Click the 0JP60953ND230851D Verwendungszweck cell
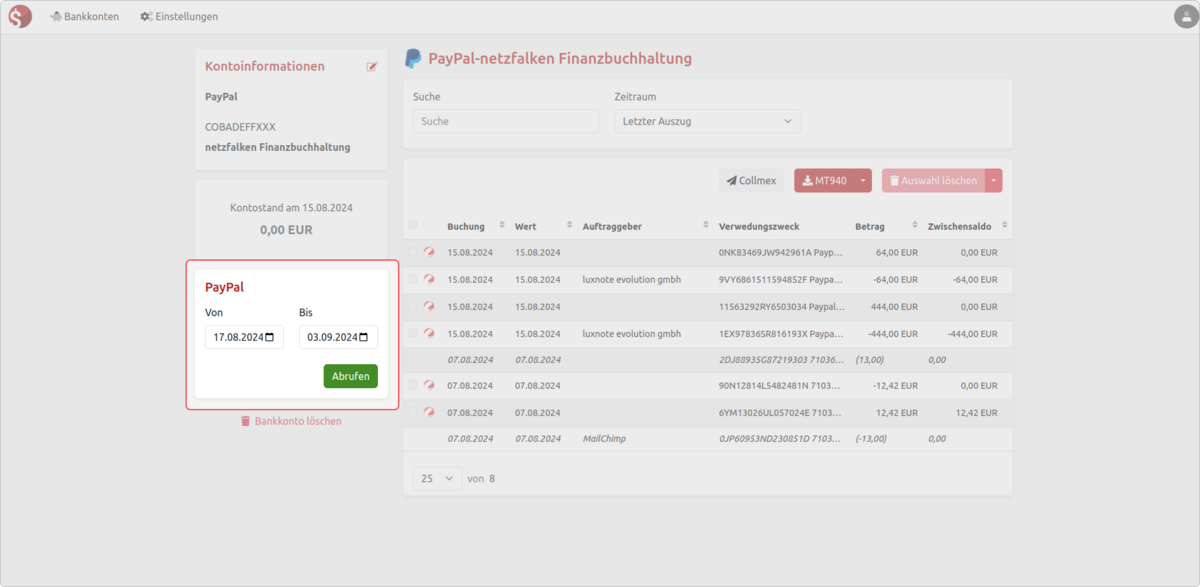Viewport: 1200px width, 587px height. click(x=781, y=438)
